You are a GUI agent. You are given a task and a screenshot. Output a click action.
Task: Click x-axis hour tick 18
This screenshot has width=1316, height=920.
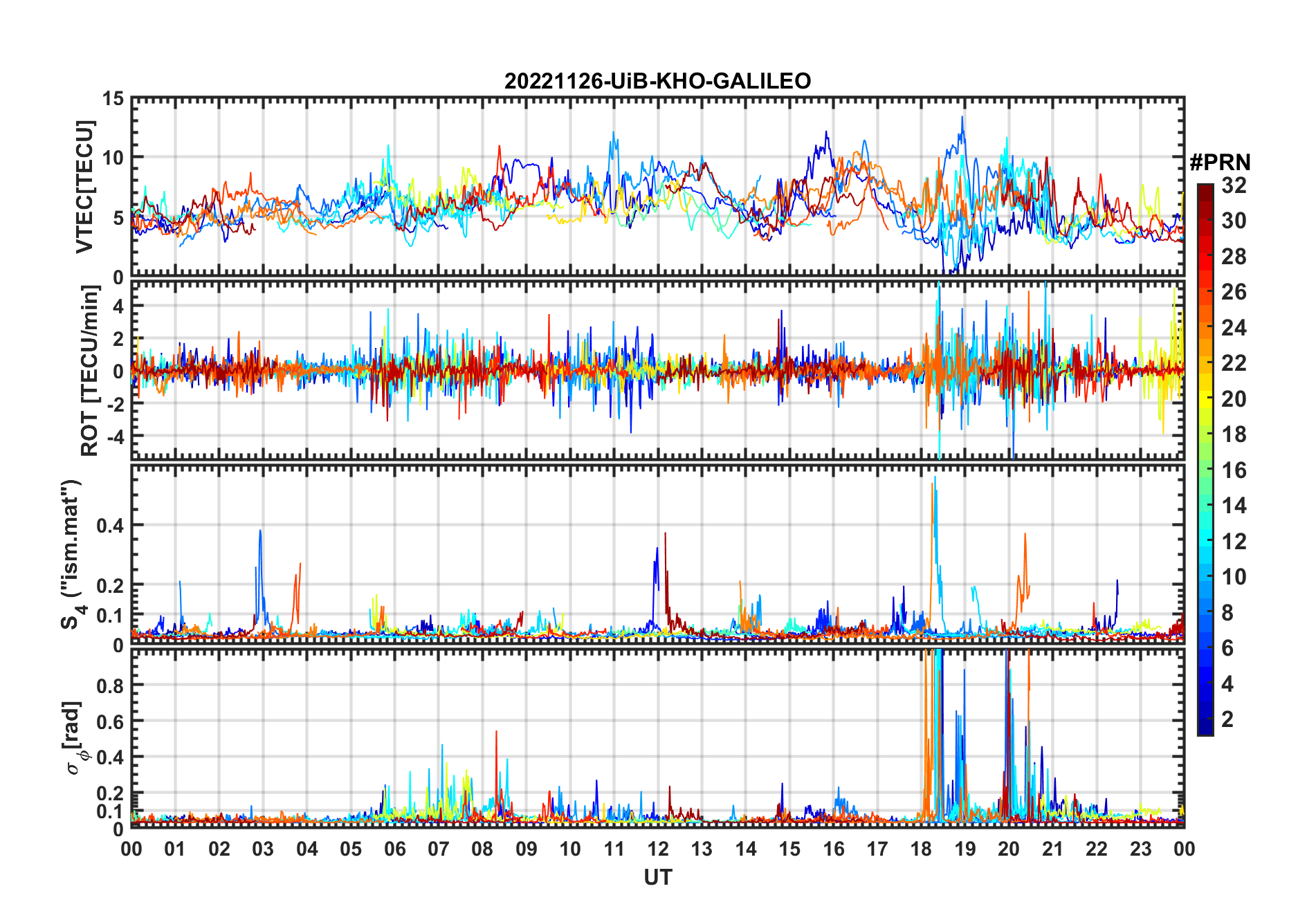[x=921, y=849]
